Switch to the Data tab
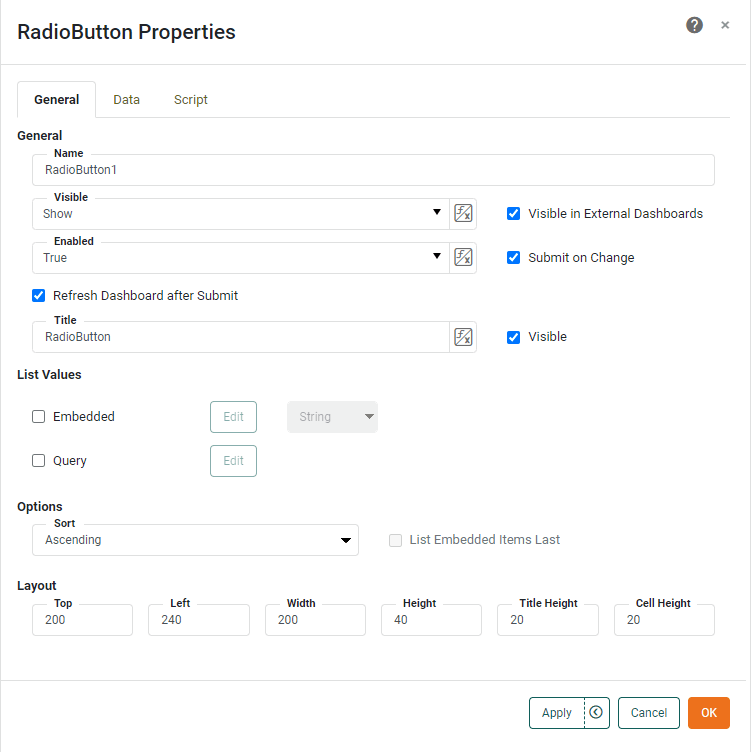The image size is (751, 752). tap(126, 100)
